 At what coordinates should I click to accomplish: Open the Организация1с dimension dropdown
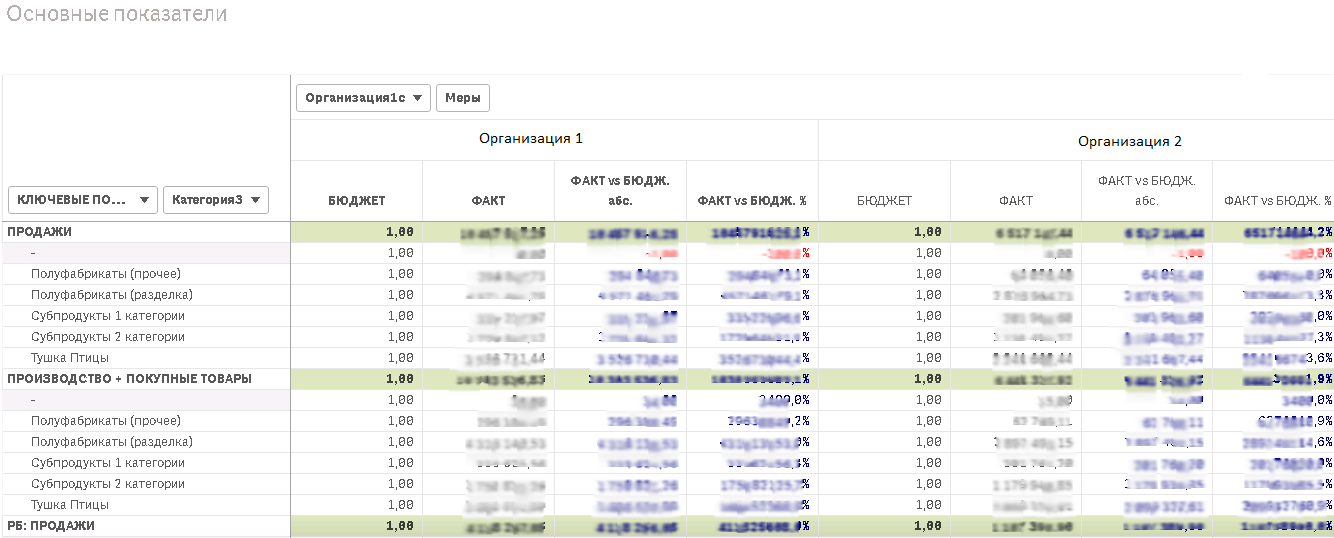[x=364, y=98]
